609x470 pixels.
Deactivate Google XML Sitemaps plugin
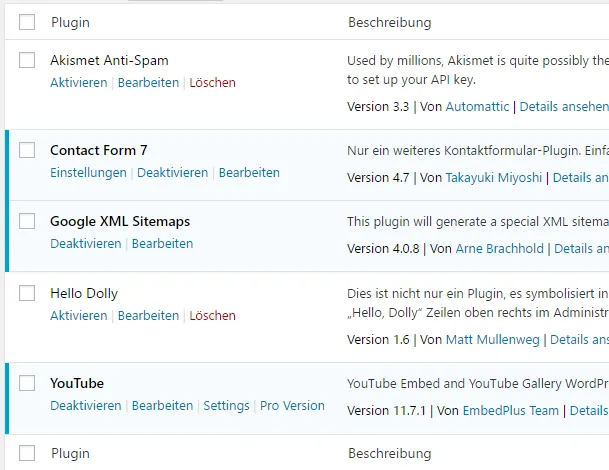coord(85,244)
